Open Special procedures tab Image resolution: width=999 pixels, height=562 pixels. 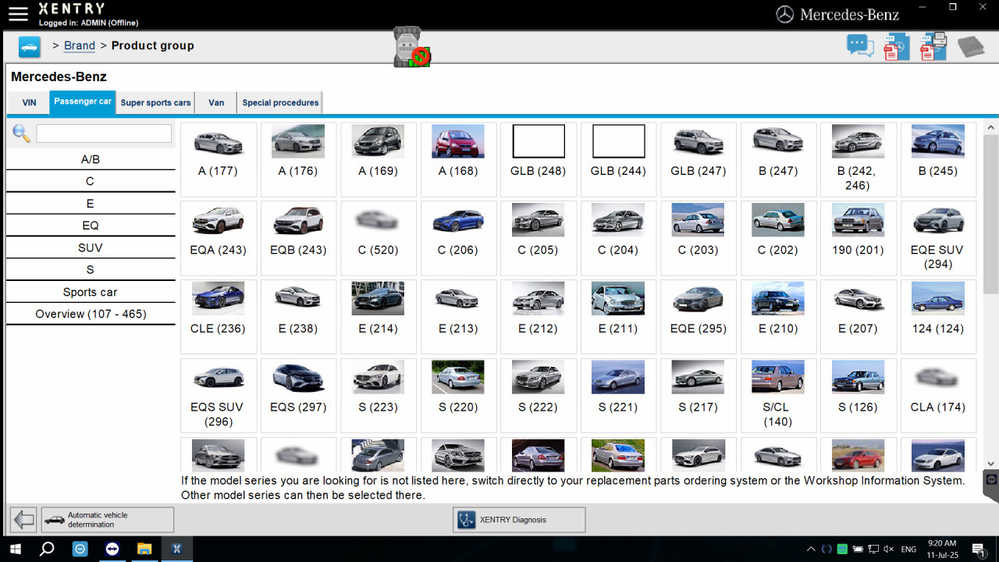point(280,103)
